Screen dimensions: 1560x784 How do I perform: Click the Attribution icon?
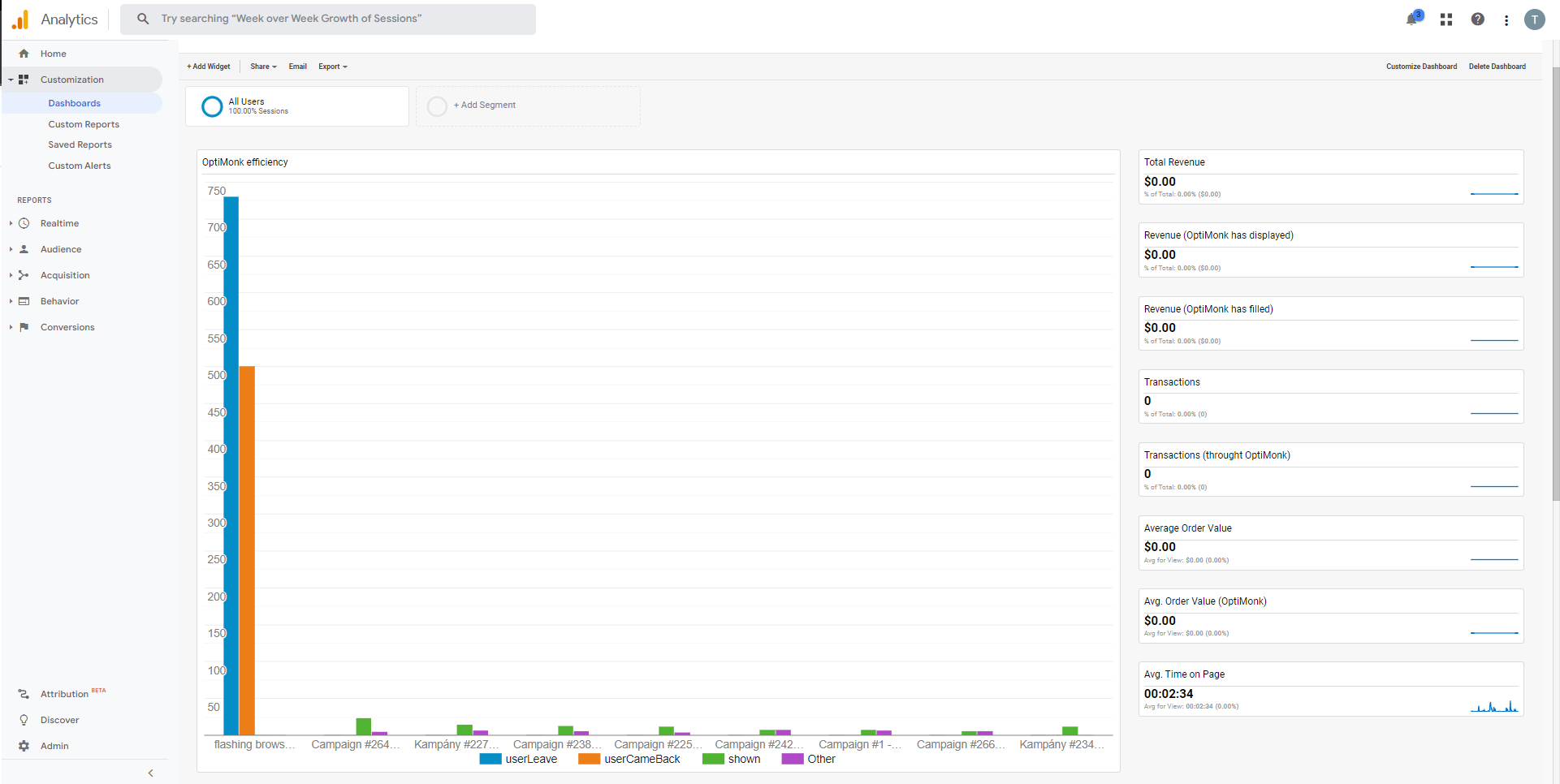point(24,694)
